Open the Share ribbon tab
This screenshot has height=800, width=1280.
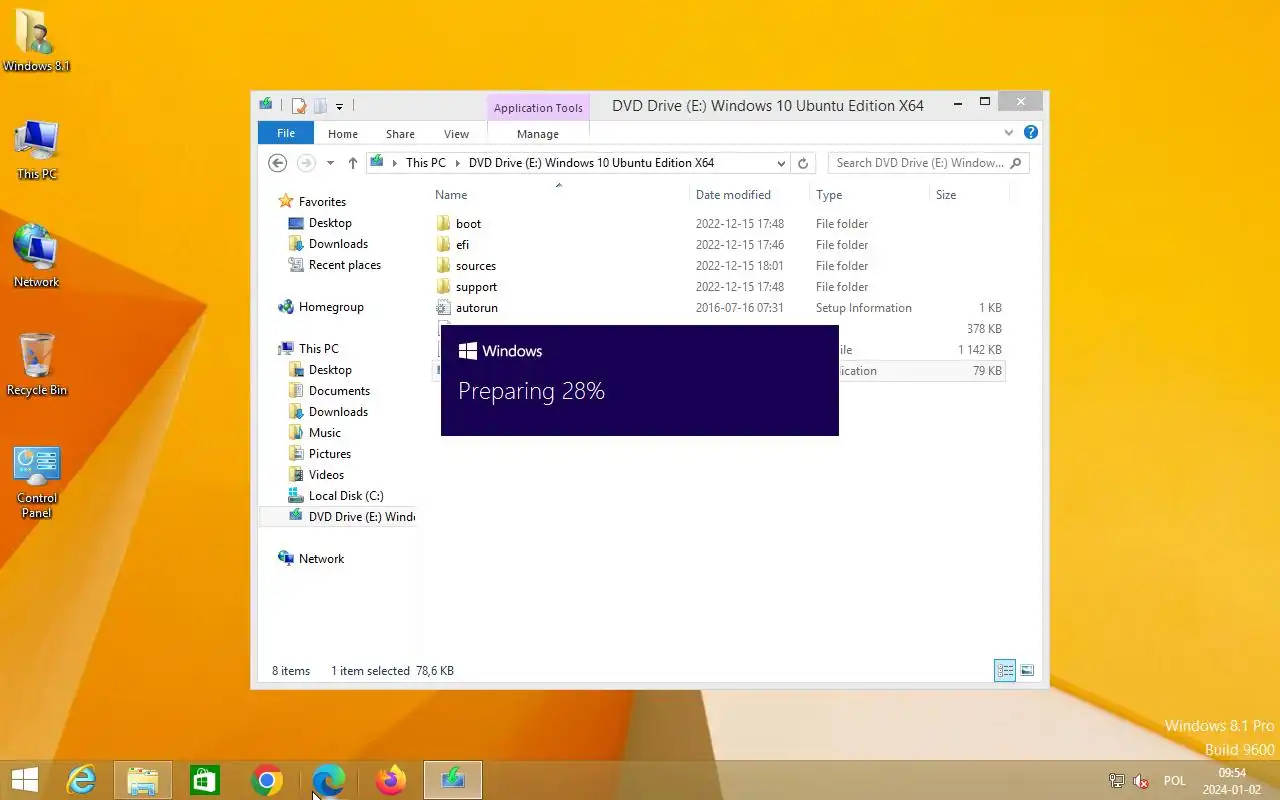(400, 134)
